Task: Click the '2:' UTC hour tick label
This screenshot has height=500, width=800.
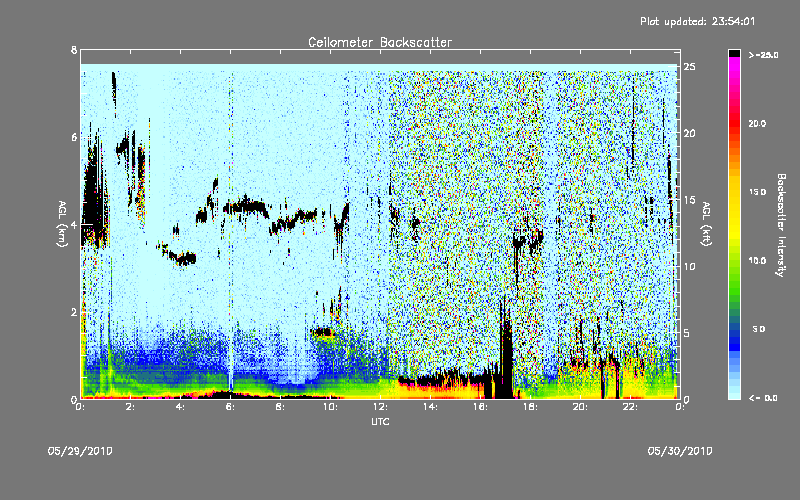Action: 131,407
